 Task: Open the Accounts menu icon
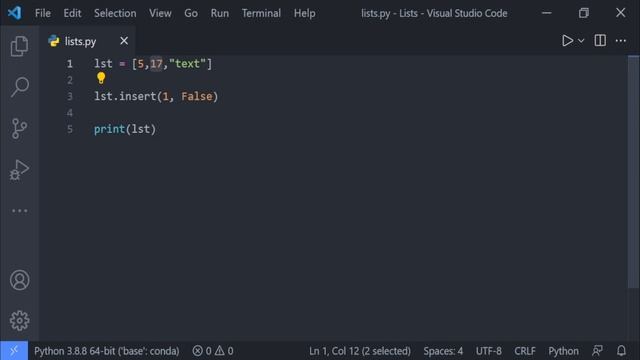(19, 280)
